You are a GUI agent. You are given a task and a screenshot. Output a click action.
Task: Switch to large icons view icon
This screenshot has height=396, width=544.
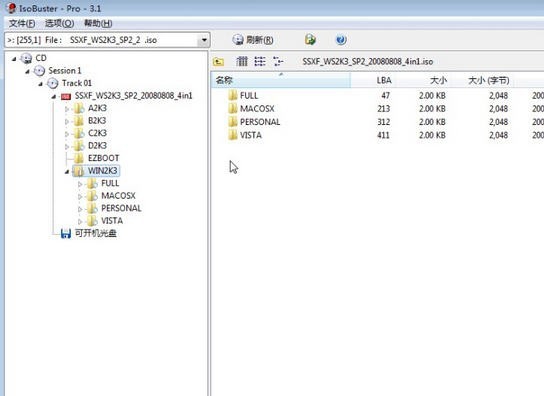point(242,61)
